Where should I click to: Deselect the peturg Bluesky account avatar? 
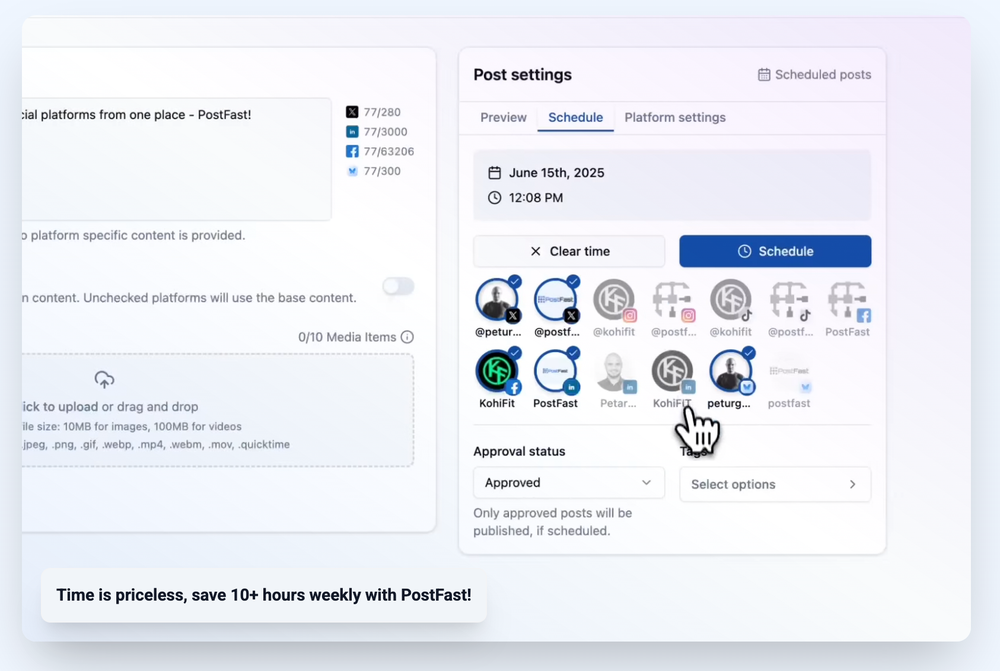731,371
